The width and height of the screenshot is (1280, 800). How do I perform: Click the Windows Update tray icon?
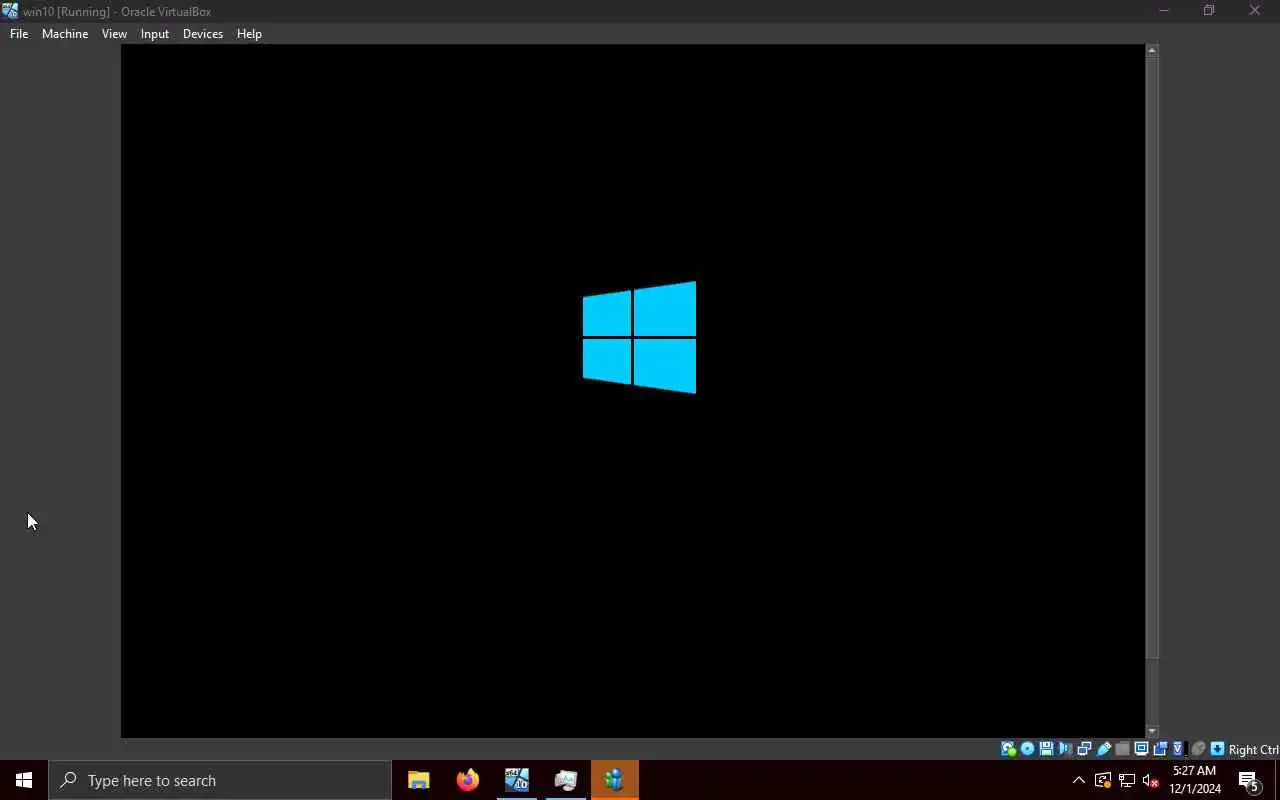click(1103, 780)
